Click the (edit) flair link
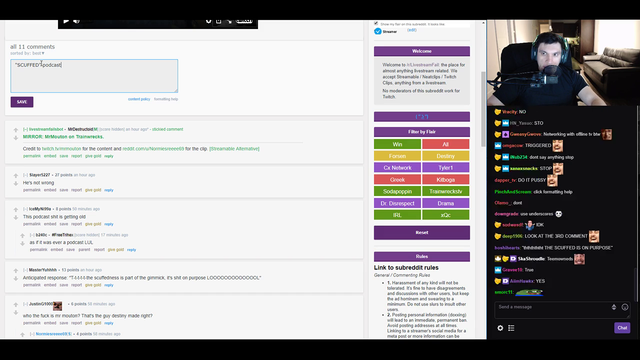The height and width of the screenshot is (360, 640). pos(412,30)
